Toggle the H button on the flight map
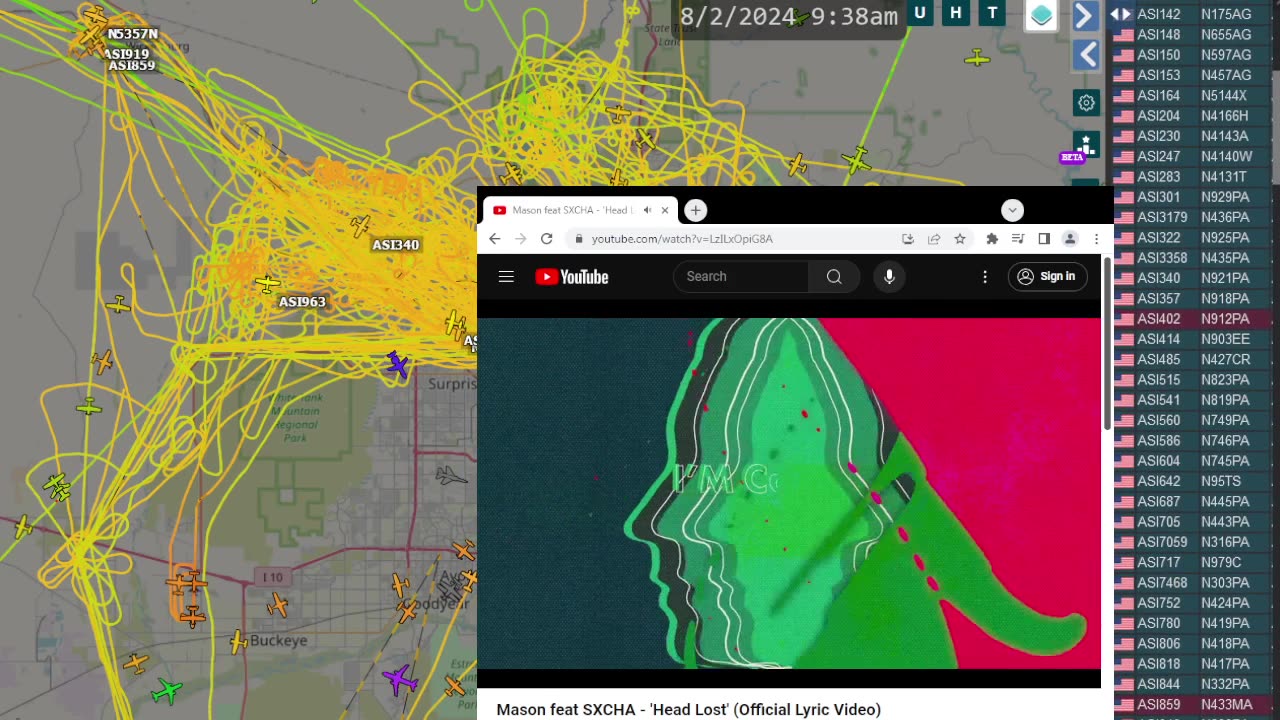Viewport: 1280px width, 720px height. pos(956,13)
